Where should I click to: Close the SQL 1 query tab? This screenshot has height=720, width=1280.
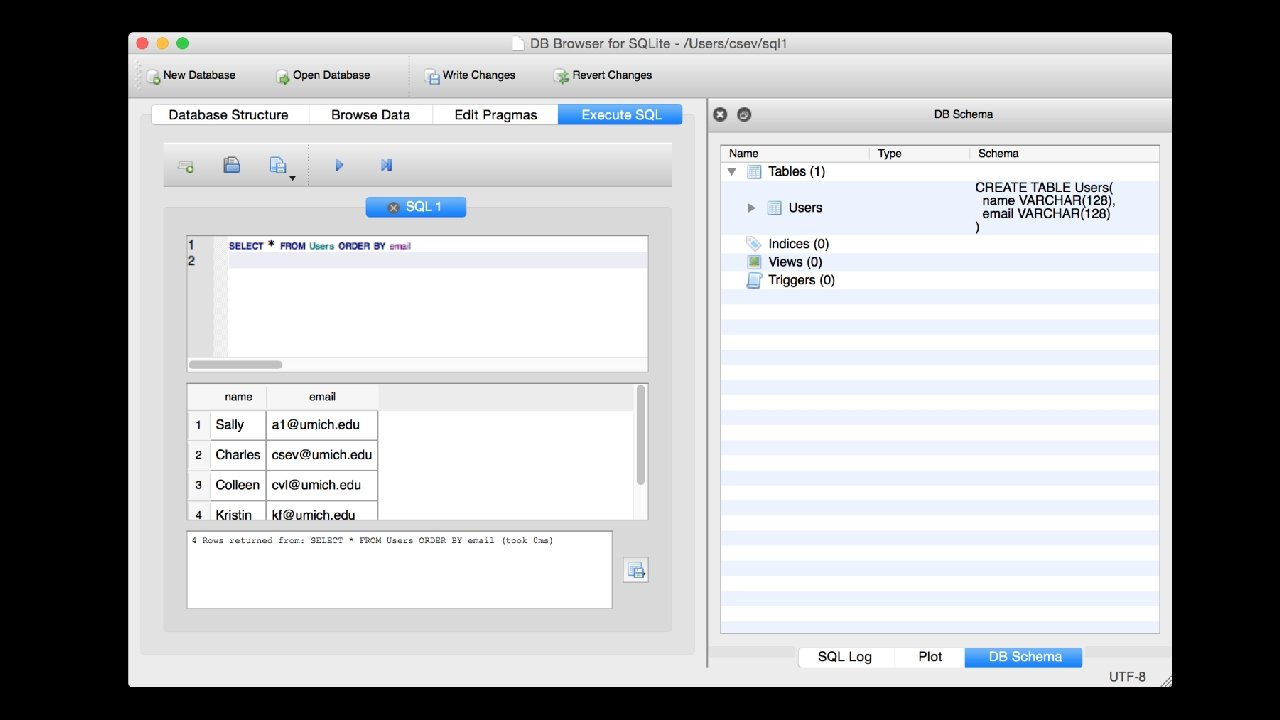click(393, 208)
